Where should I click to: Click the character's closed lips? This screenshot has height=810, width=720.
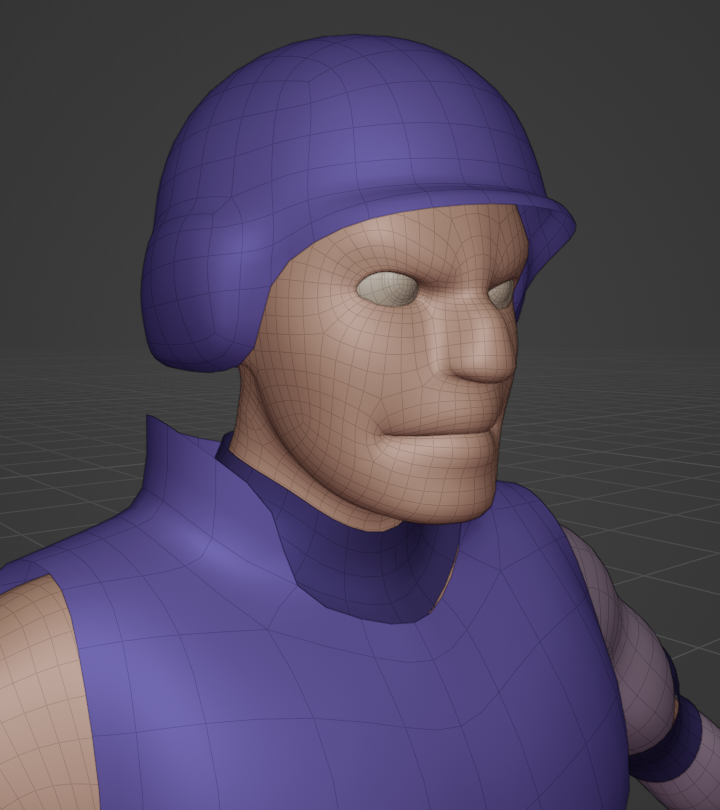click(439, 433)
